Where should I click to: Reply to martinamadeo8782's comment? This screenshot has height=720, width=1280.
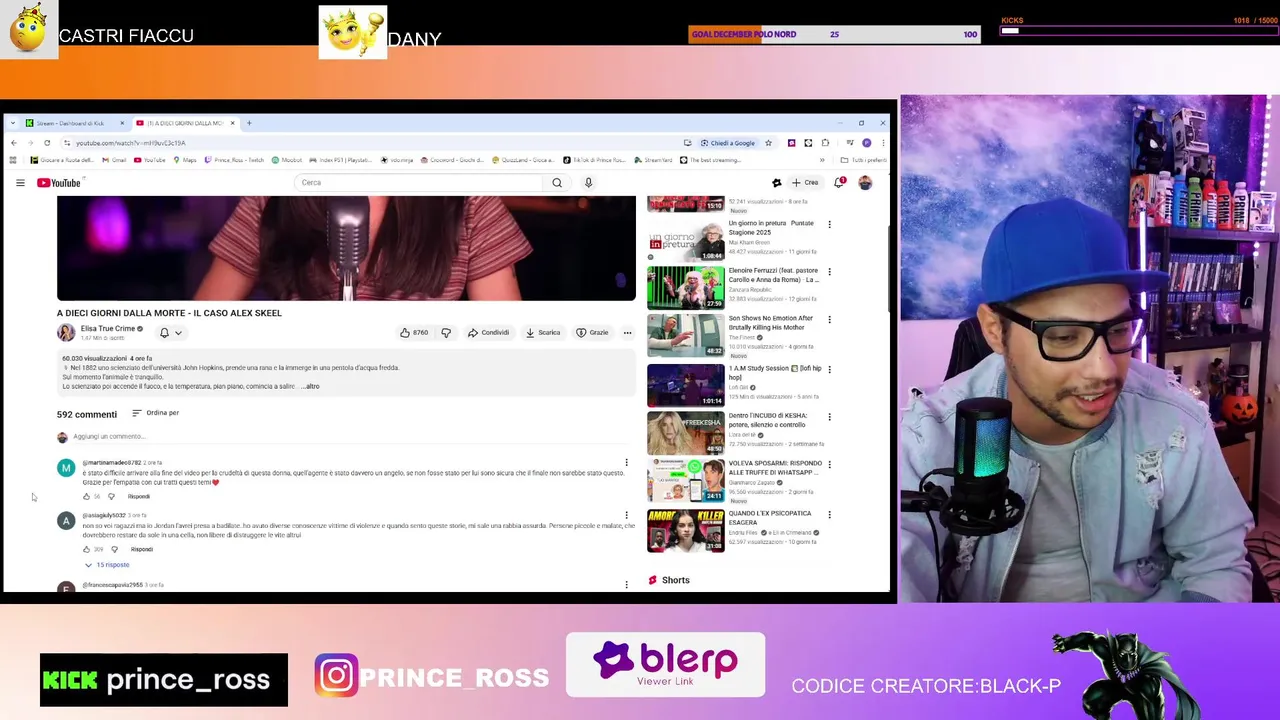pos(138,497)
